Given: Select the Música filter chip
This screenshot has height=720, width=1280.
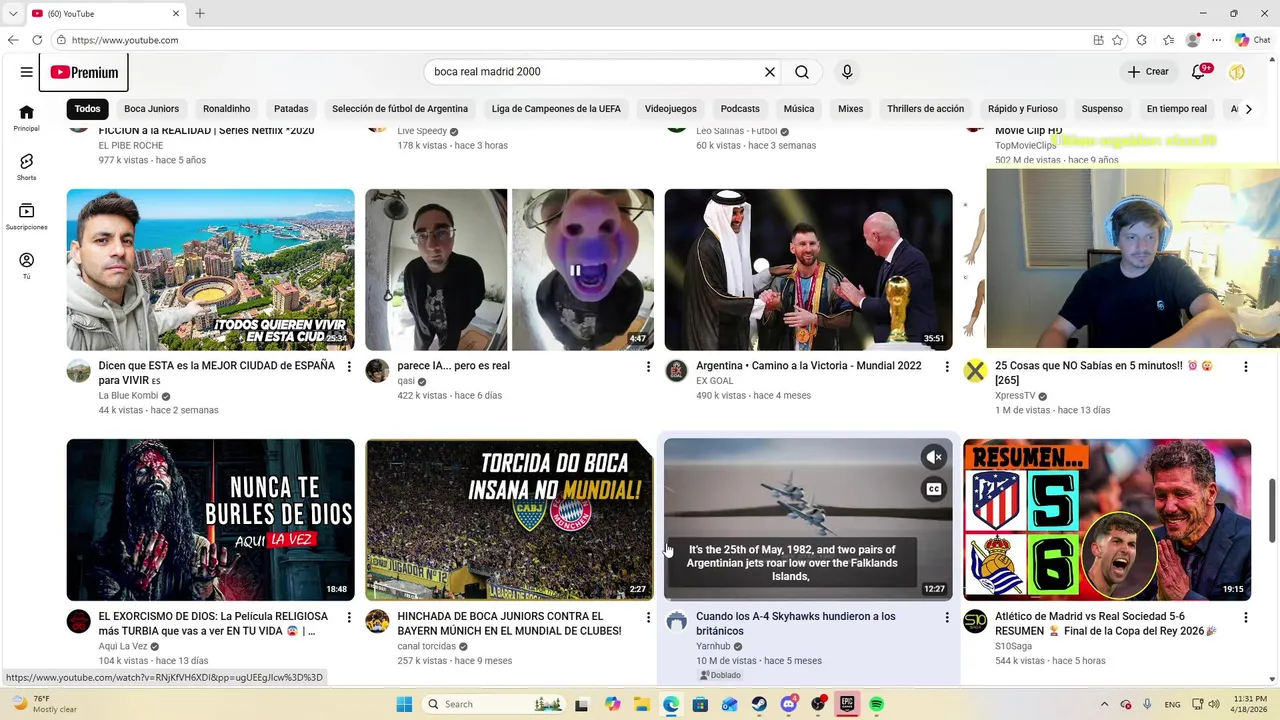Looking at the screenshot, I should click(x=799, y=109).
